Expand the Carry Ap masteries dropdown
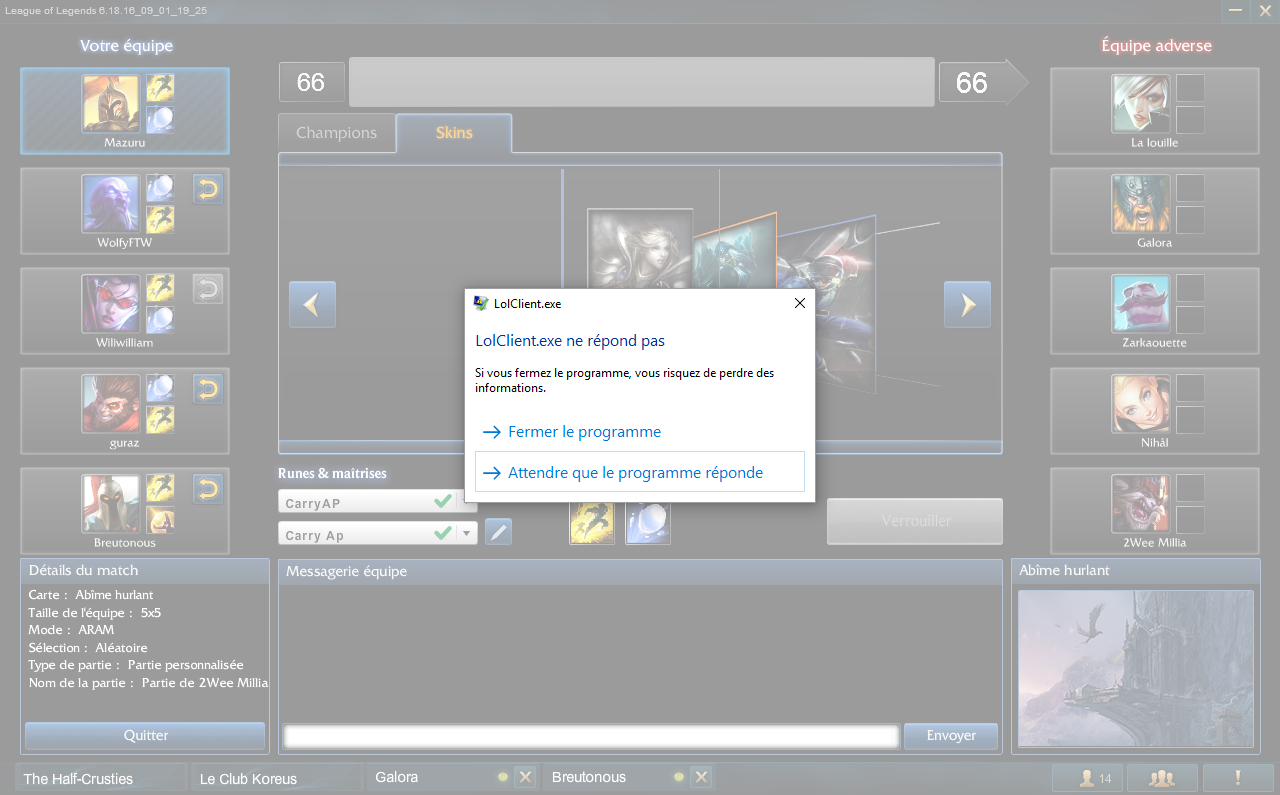 (466, 534)
